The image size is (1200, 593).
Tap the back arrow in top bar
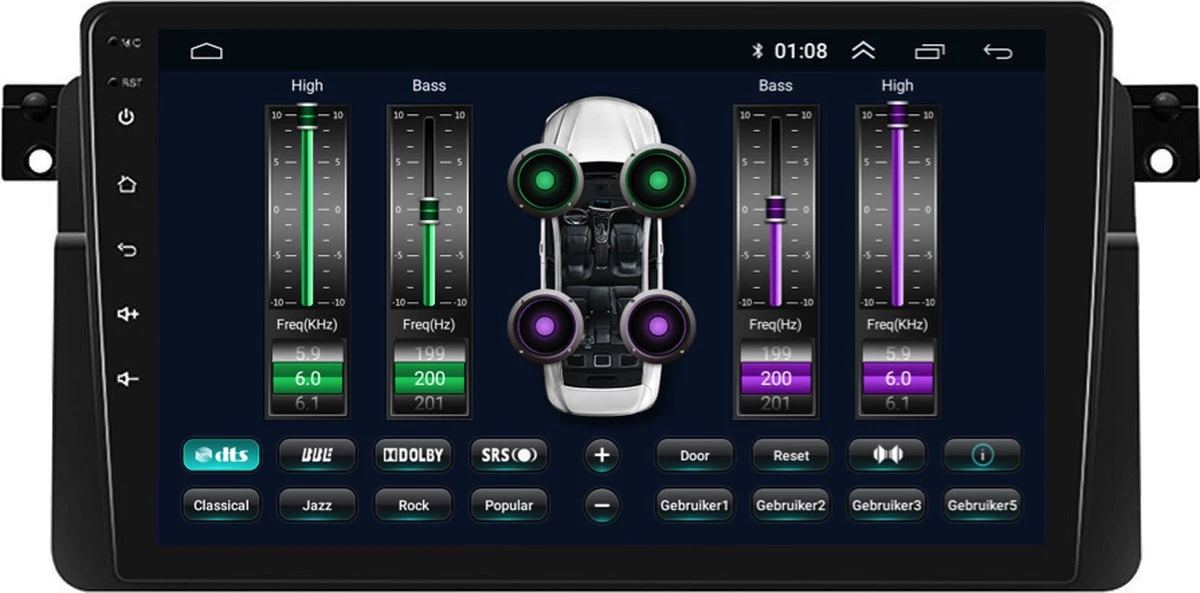(x=997, y=51)
